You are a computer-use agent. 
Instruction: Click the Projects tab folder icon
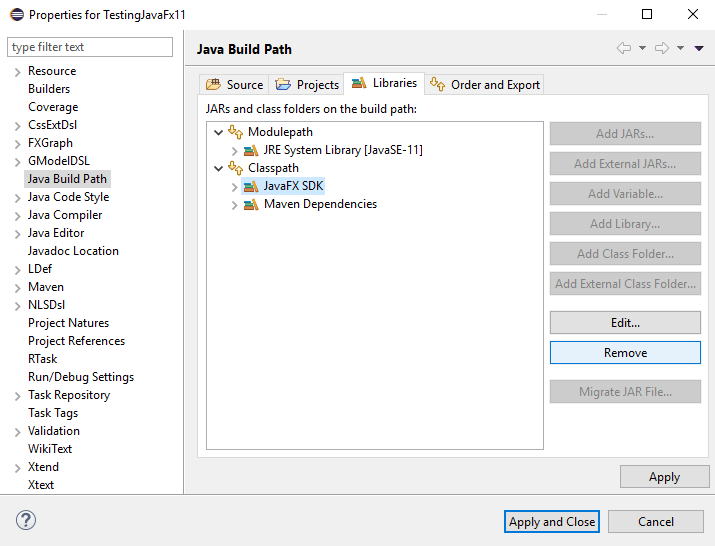(x=283, y=84)
